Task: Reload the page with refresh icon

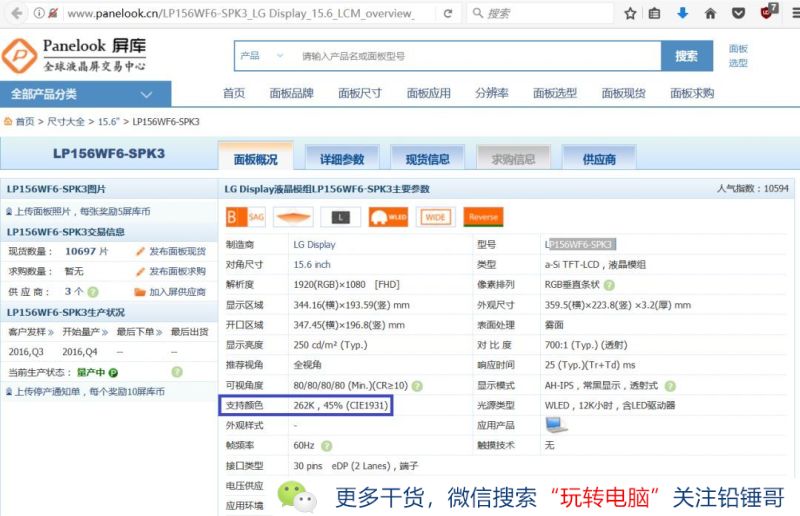Action: (448, 13)
